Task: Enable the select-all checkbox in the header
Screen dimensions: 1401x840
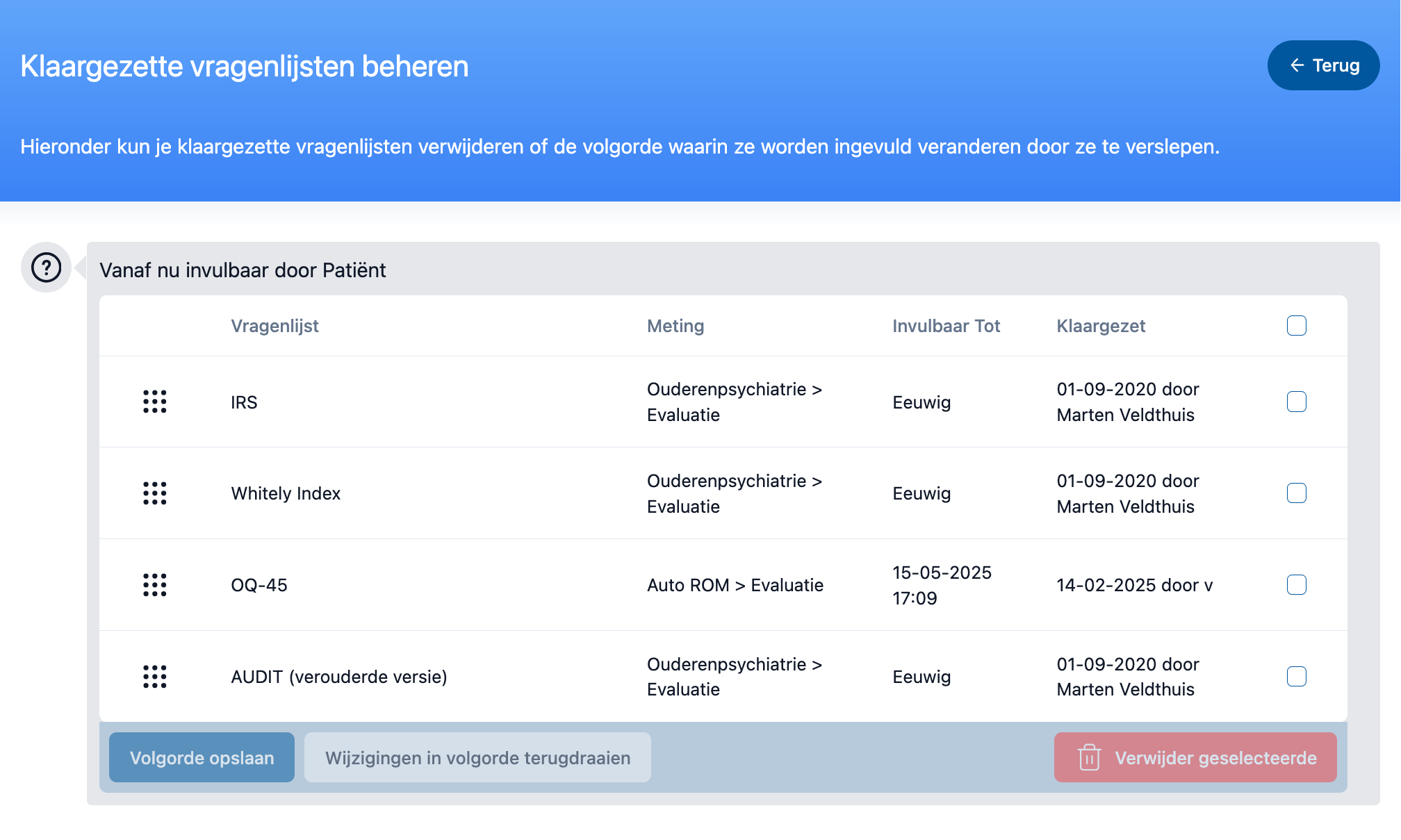Action: click(x=1296, y=326)
